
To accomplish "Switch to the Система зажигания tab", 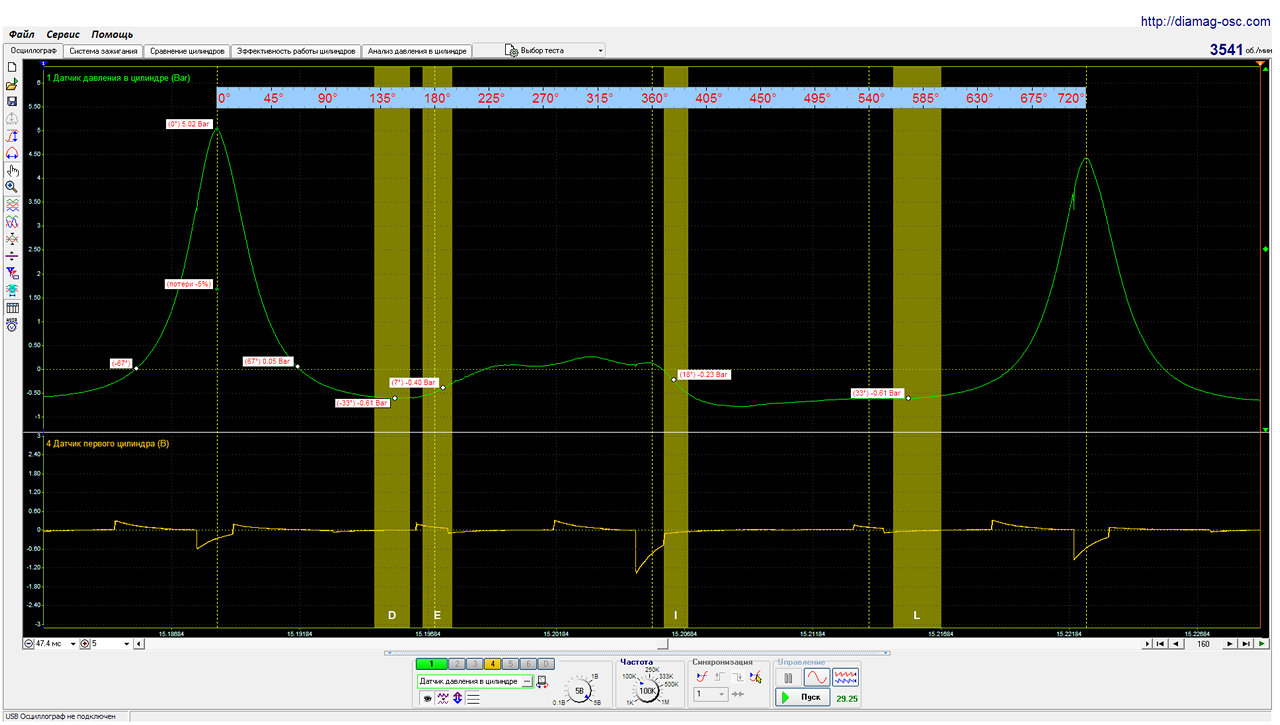I will (x=103, y=50).
